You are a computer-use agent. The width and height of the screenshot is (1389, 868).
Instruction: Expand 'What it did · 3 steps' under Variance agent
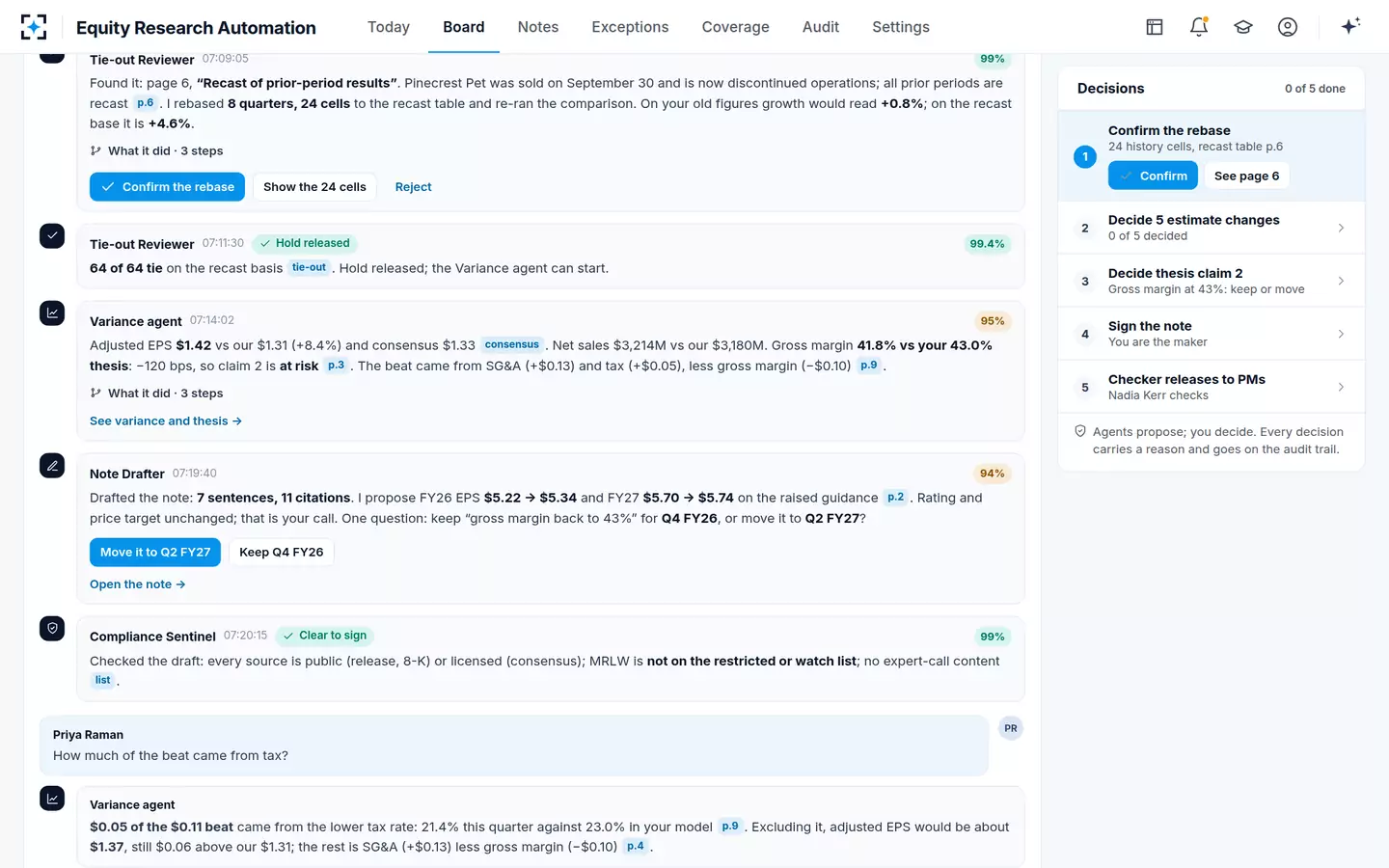click(156, 393)
